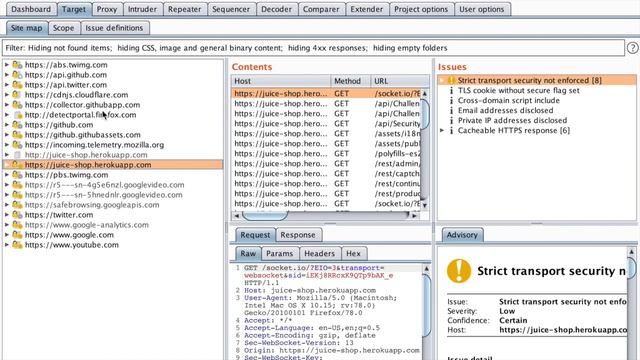Screen dimensions: 640x360
Task: Click the folder icon beside https://twitter.com
Action: 17,215
